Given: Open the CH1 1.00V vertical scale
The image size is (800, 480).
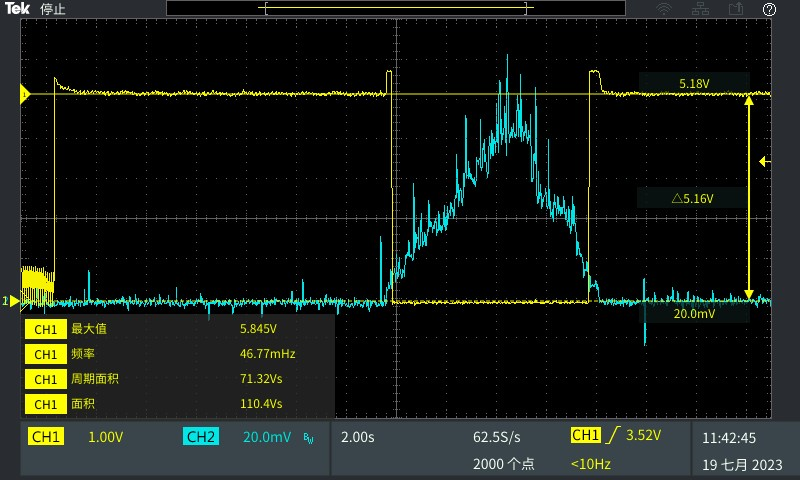Looking at the screenshot, I should pos(105,437).
